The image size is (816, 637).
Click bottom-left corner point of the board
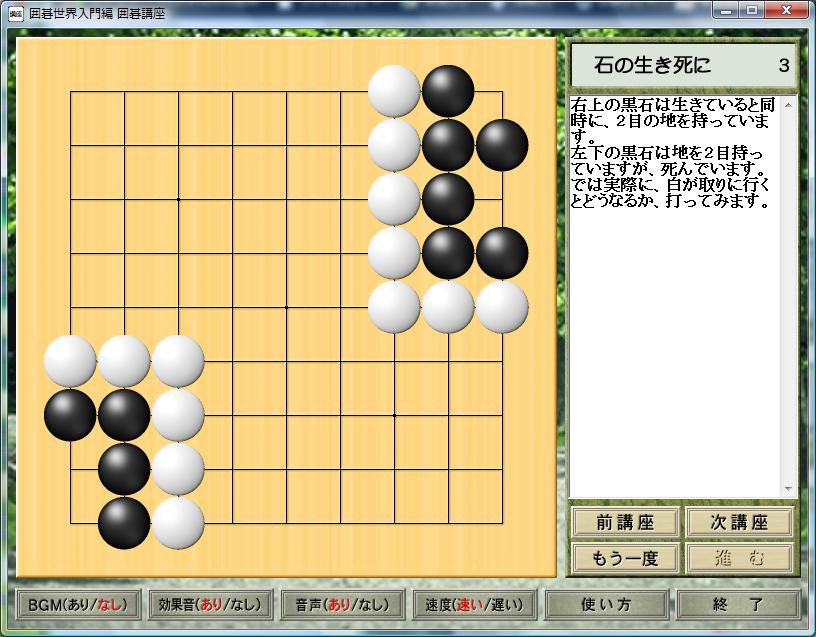click(x=70, y=523)
